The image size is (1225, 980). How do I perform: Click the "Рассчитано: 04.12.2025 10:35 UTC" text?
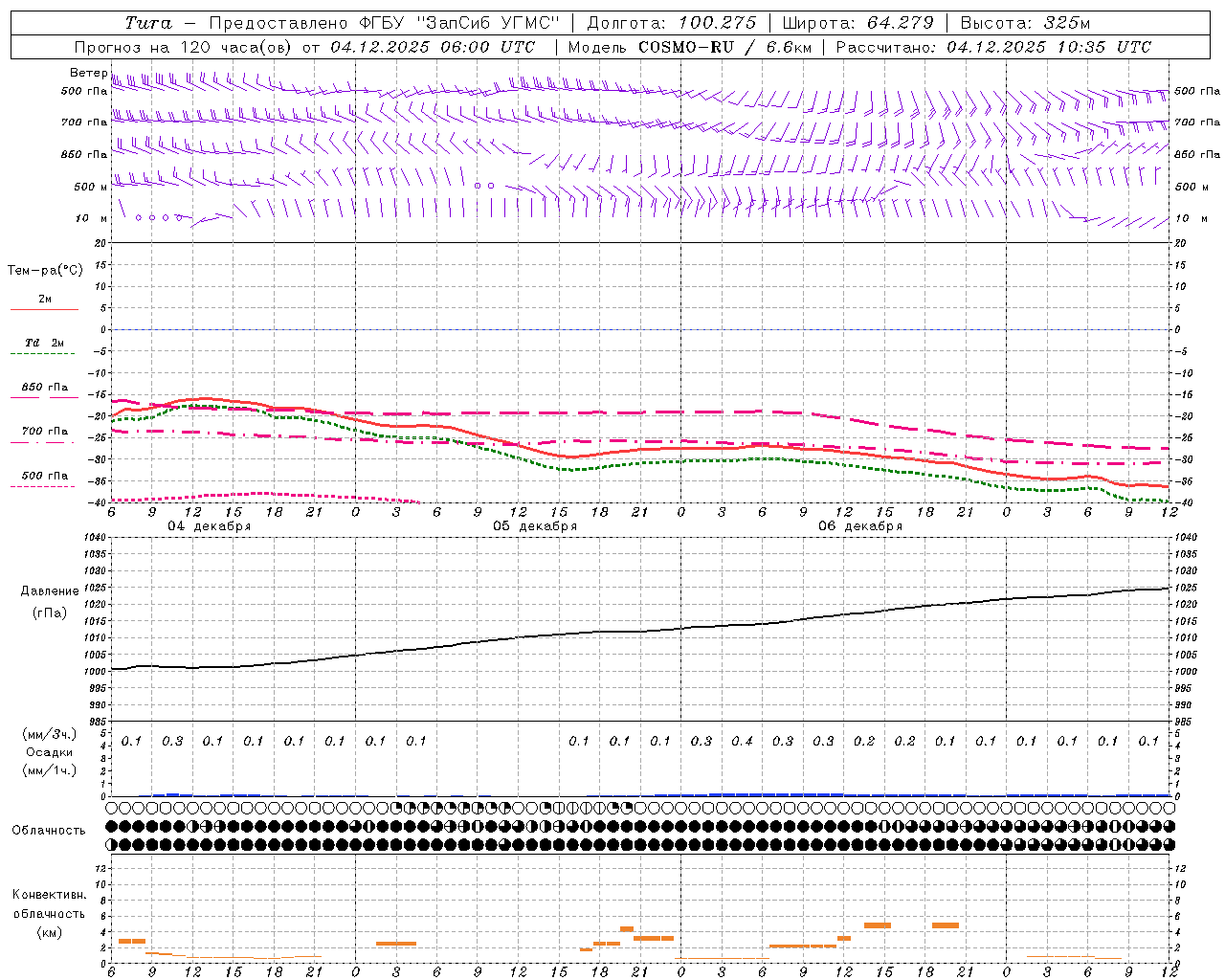click(x=993, y=47)
